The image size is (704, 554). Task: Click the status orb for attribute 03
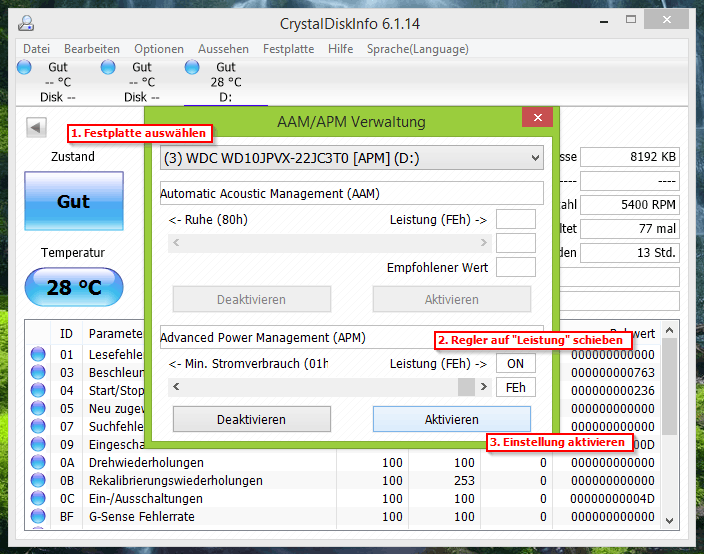coord(38,372)
